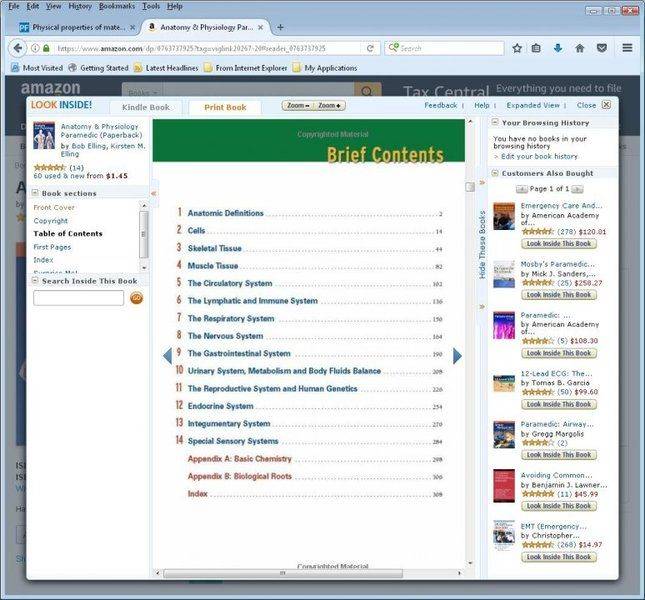Image resolution: width=645 pixels, height=600 pixels.
Task: Jump to the First Pages section
Action: tap(52, 247)
